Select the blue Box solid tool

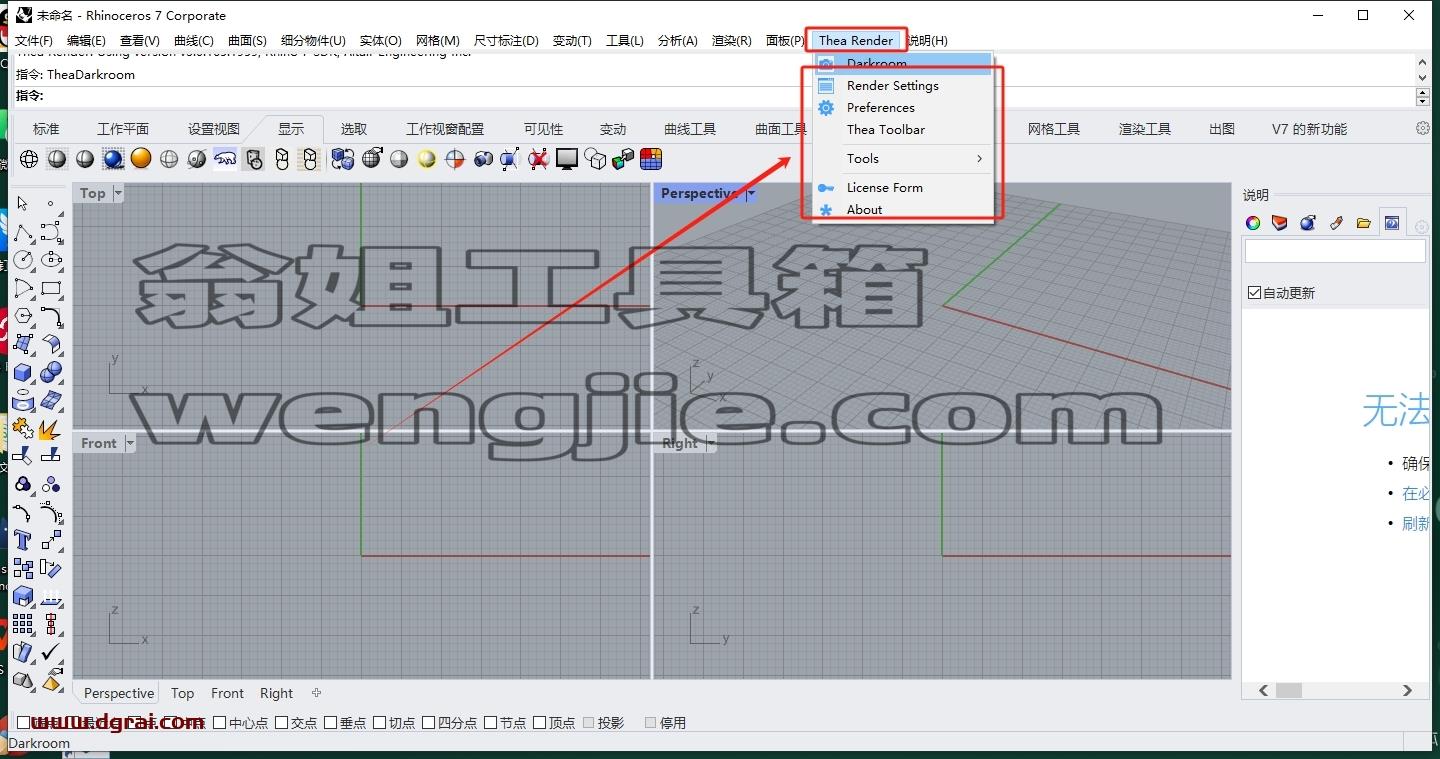tap(23, 372)
